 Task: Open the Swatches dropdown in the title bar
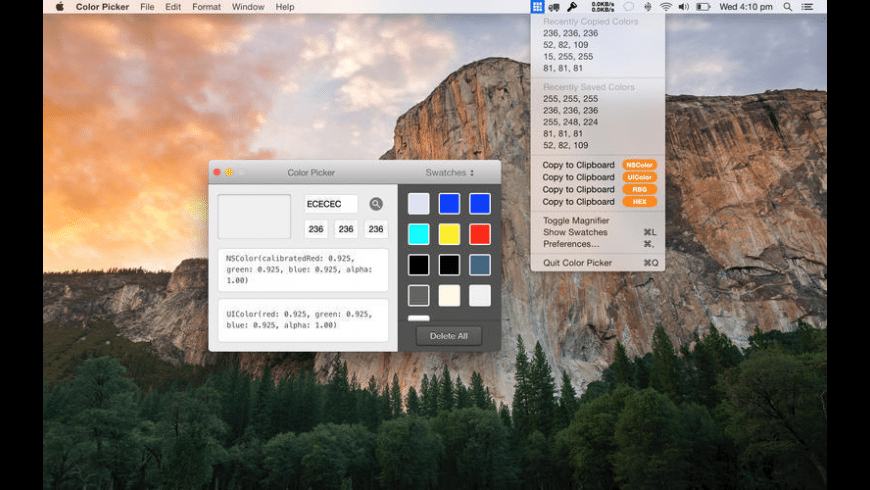pyautogui.click(x=449, y=173)
